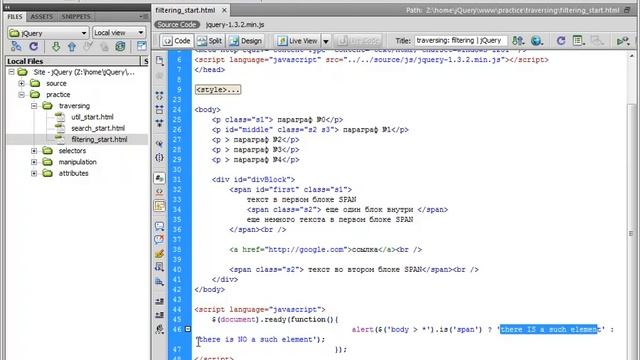This screenshot has height=360, width=640.
Task: Click Indent Code icon
Action: coord(160,301)
